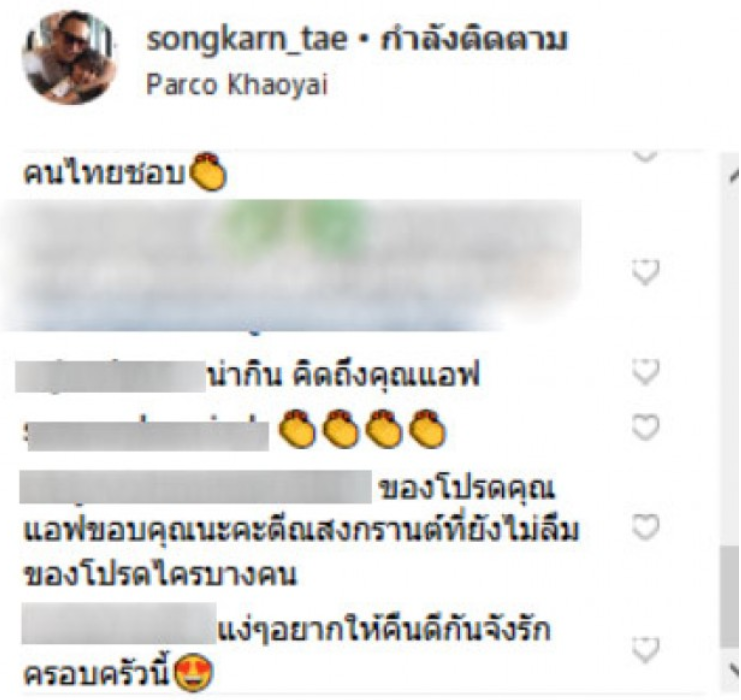Image resolution: width=741 pixels, height=700 pixels.
Task: Like the partially visible คนไทยชอบ comment heart
Action: pyautogui.click(x=646, y=156)
